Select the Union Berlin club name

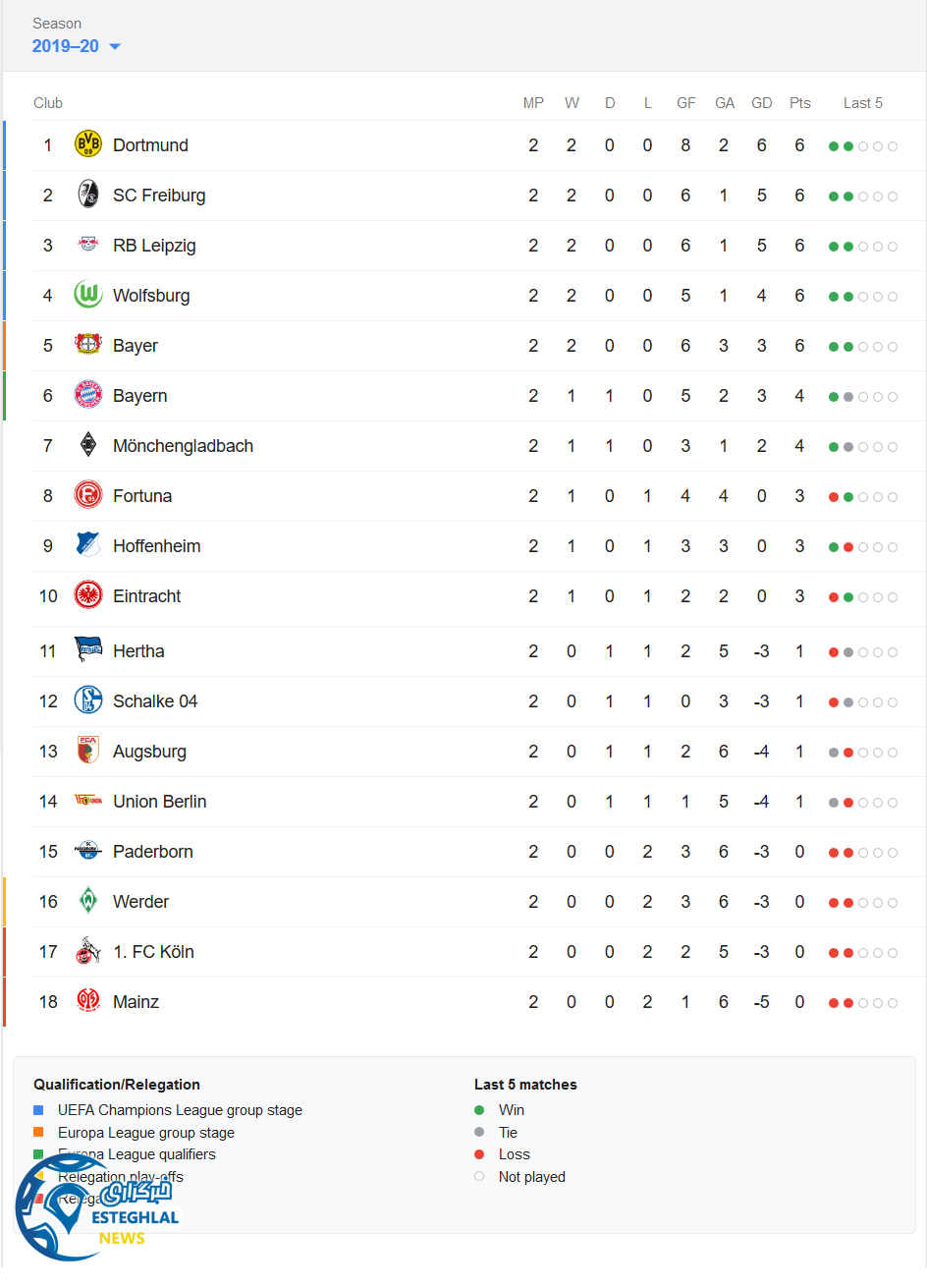point(159,802)
